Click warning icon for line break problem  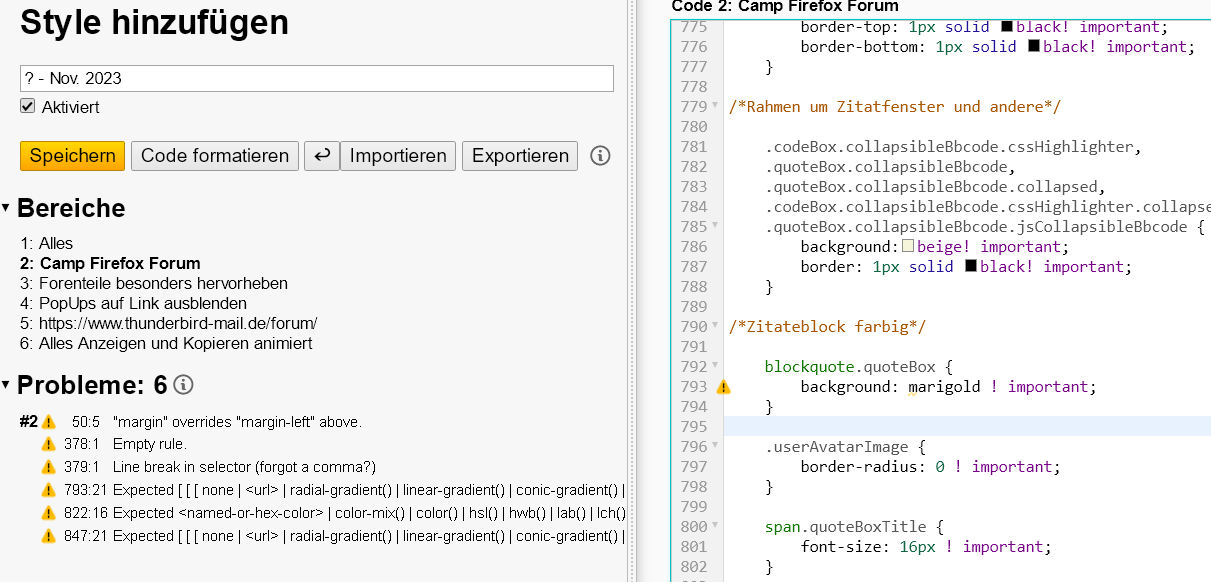(x=48, y=467)
